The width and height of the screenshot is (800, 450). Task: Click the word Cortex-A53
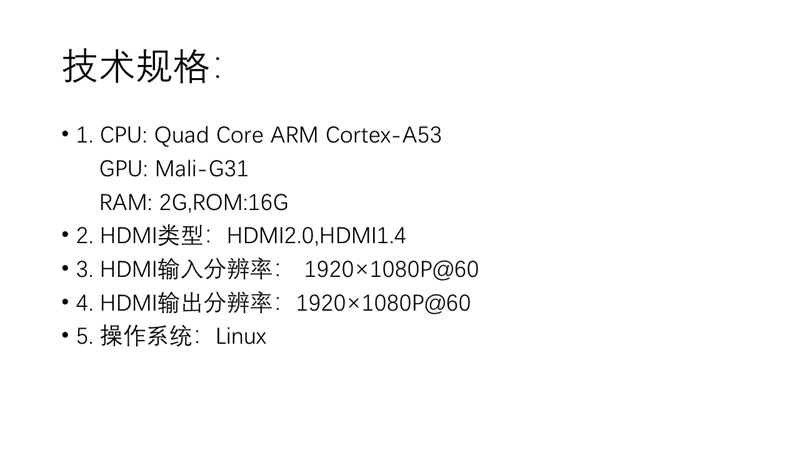pyautogui.click(x=384, y=135)
